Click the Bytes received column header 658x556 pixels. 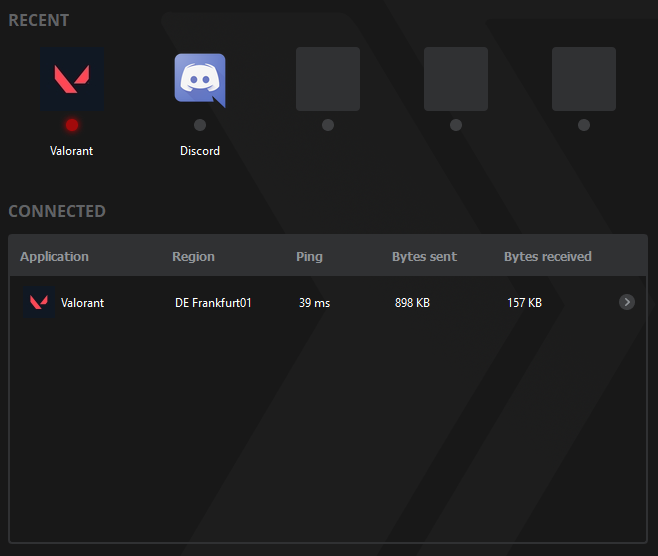pyautogui.click(x=548, y=257)
